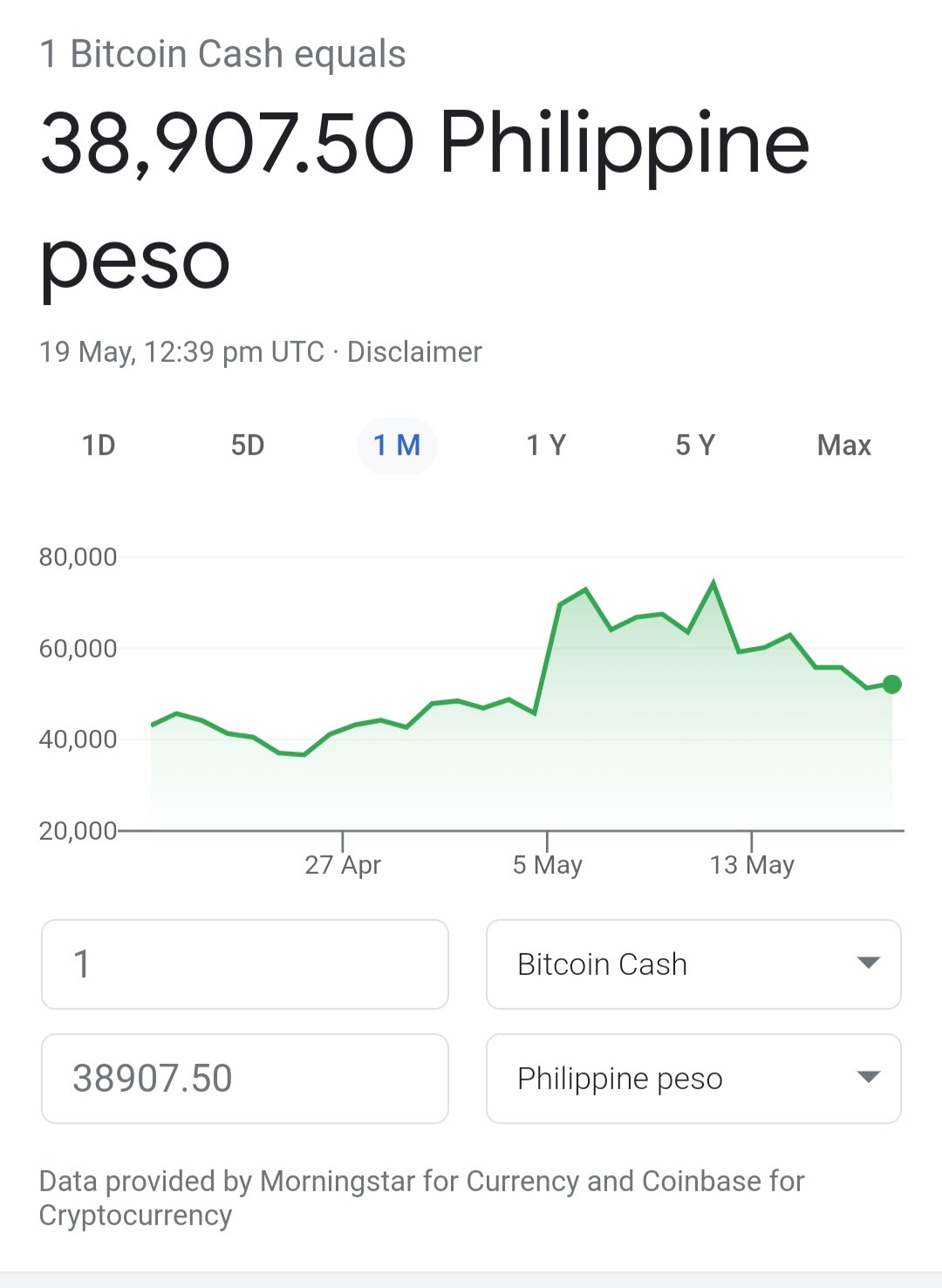Focus the 38907.50 peso amount field
The width and height of the screenshot is (942, 1288).
[x=245, y=1079]
